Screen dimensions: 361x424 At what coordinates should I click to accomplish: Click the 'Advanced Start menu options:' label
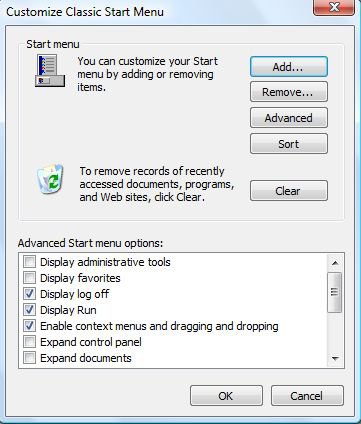click(x=90, y=243)
